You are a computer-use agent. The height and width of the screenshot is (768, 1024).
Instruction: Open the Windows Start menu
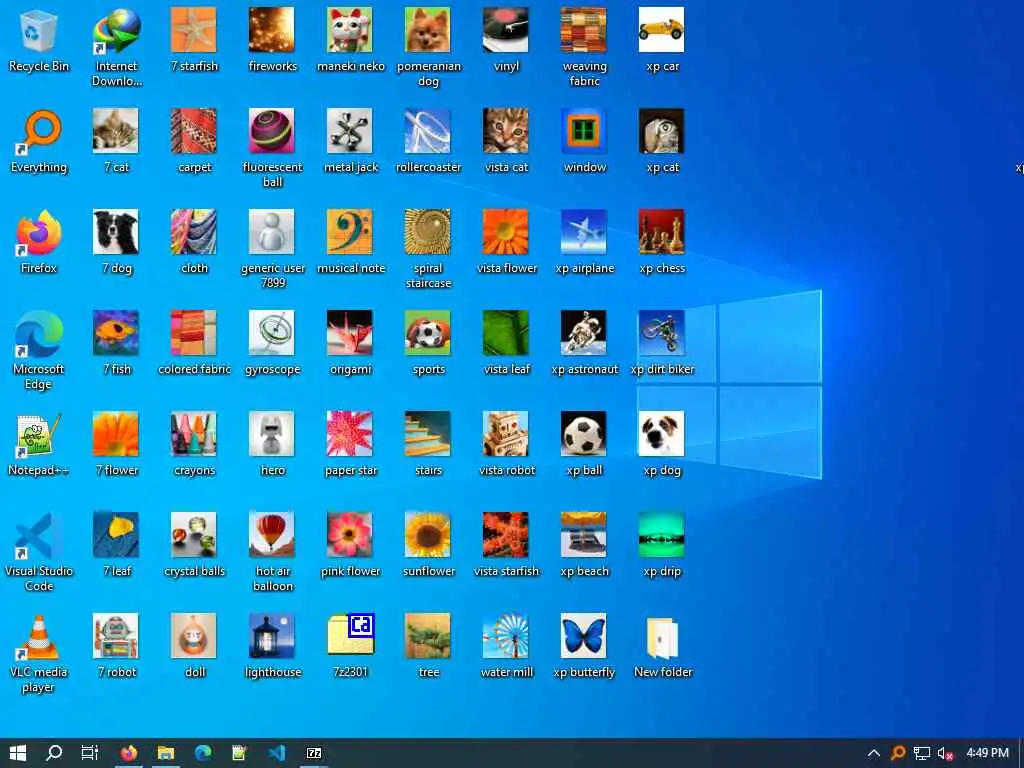[18, 753]
